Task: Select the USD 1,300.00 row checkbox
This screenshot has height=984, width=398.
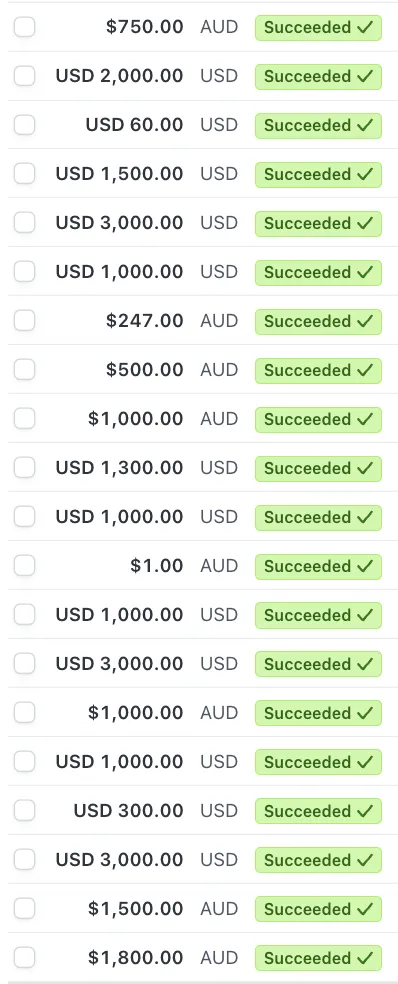Action: pyautogui.click(x=24, y=468)
